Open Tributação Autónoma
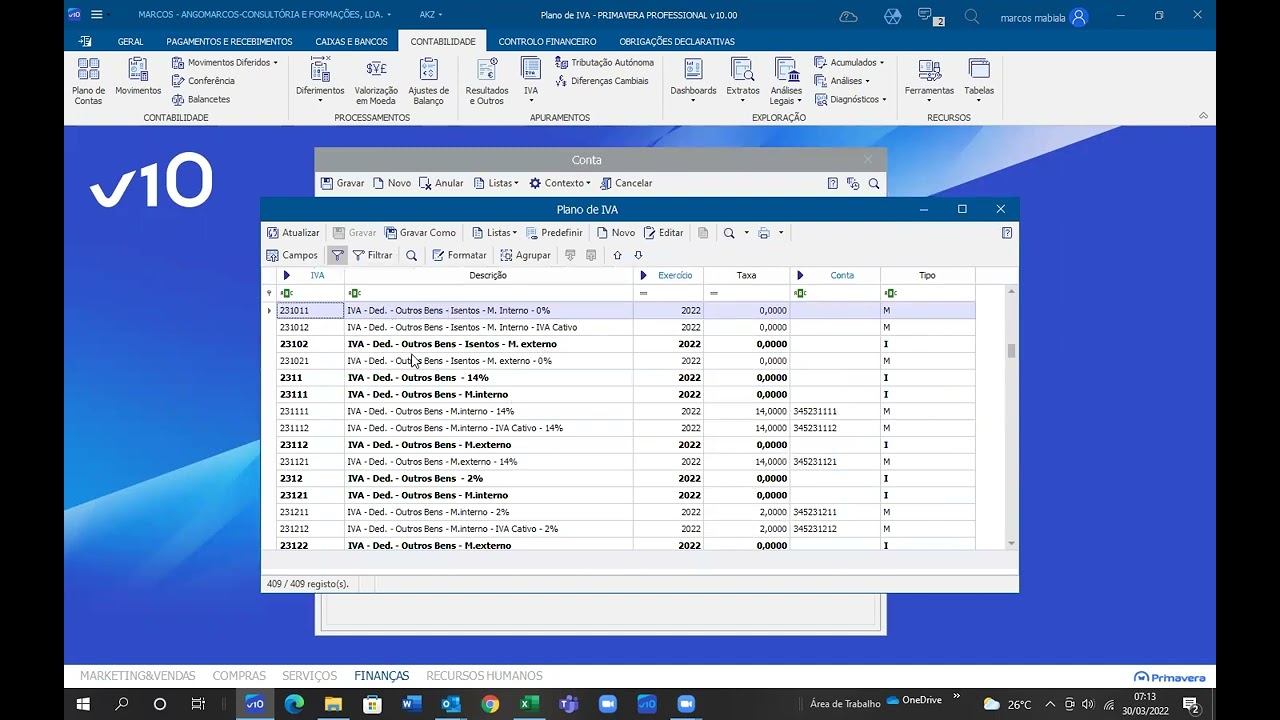 [605, 62]
